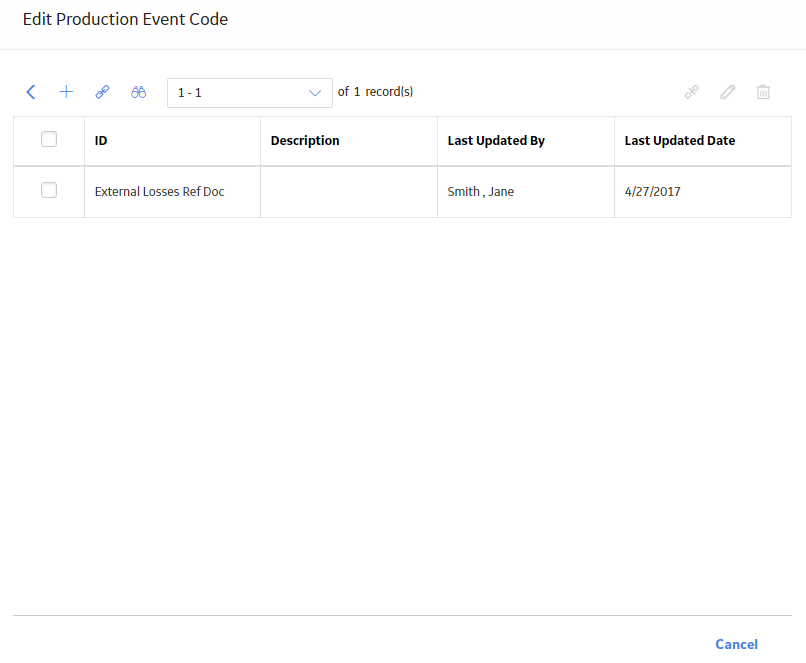The height and width of the screenshot is (663, 806).
Task: Open the 1 - 1 records range dropdown
Action: coord(250,93)
